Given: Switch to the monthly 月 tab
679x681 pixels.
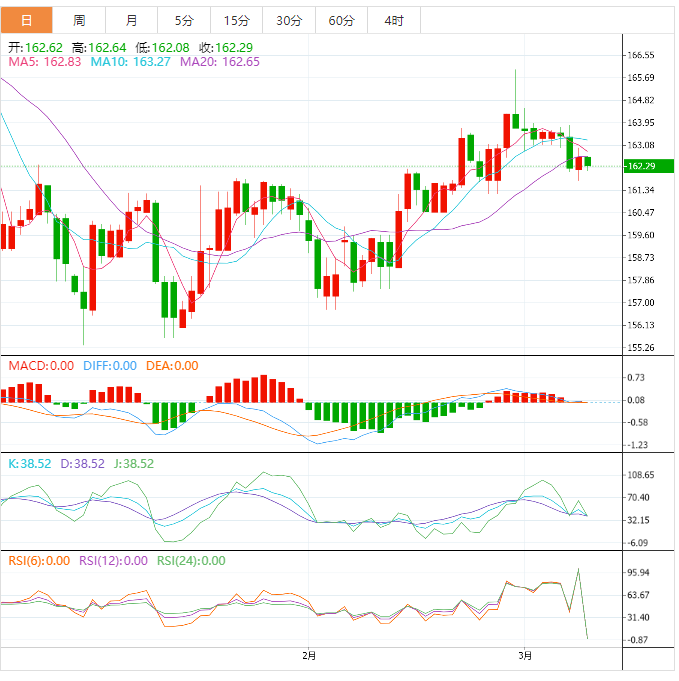Looking at the screenshot, I should [132, 20].
